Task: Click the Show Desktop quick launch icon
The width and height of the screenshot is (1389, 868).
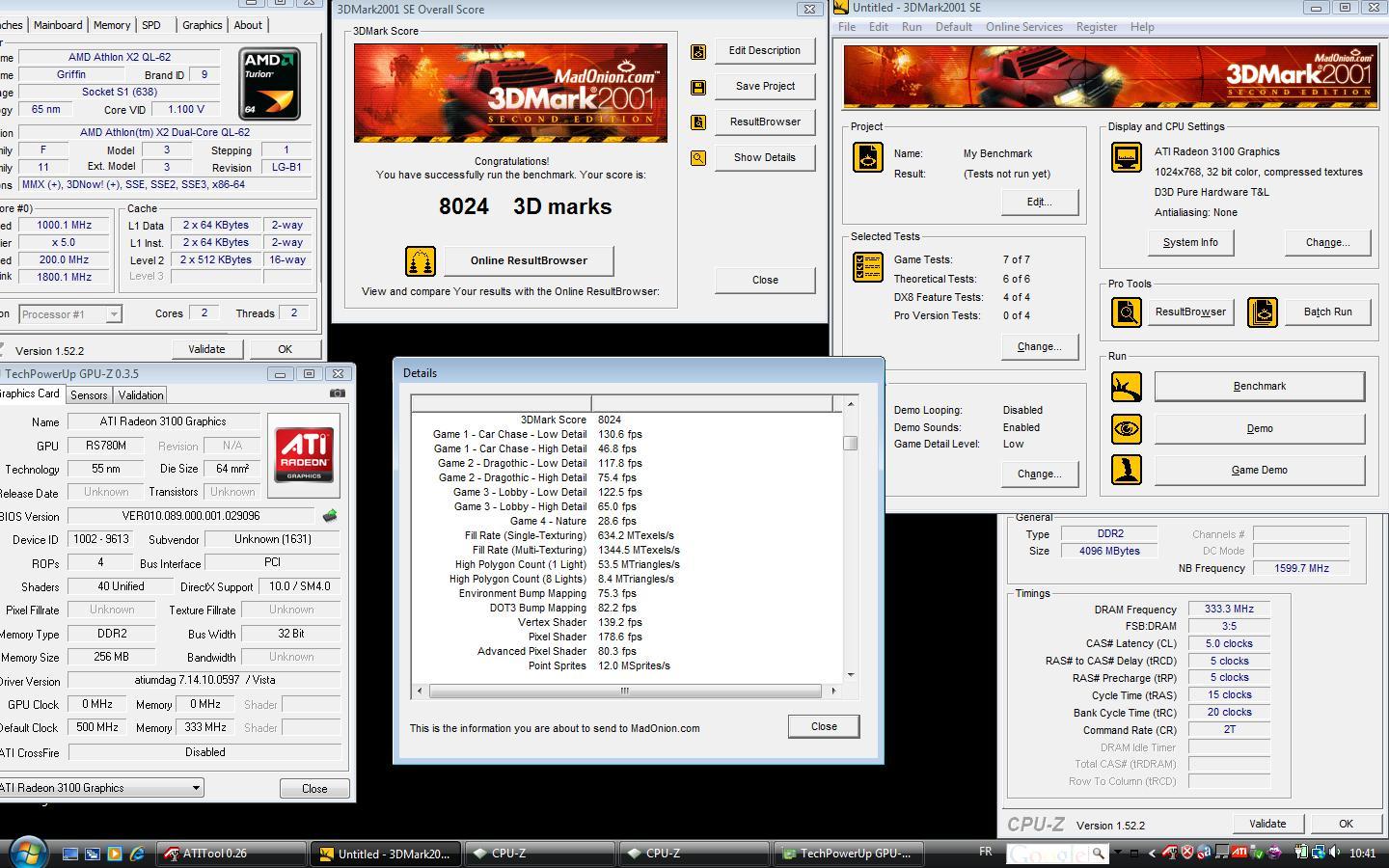Action: [70, 854]
